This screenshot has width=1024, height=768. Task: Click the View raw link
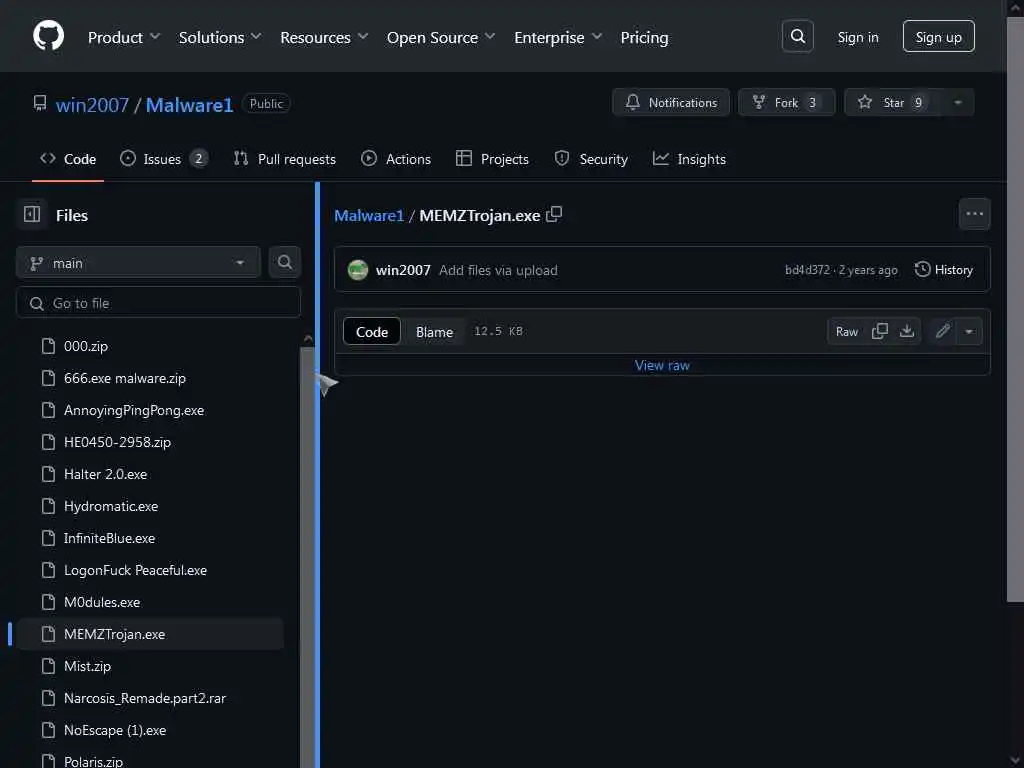662,365
